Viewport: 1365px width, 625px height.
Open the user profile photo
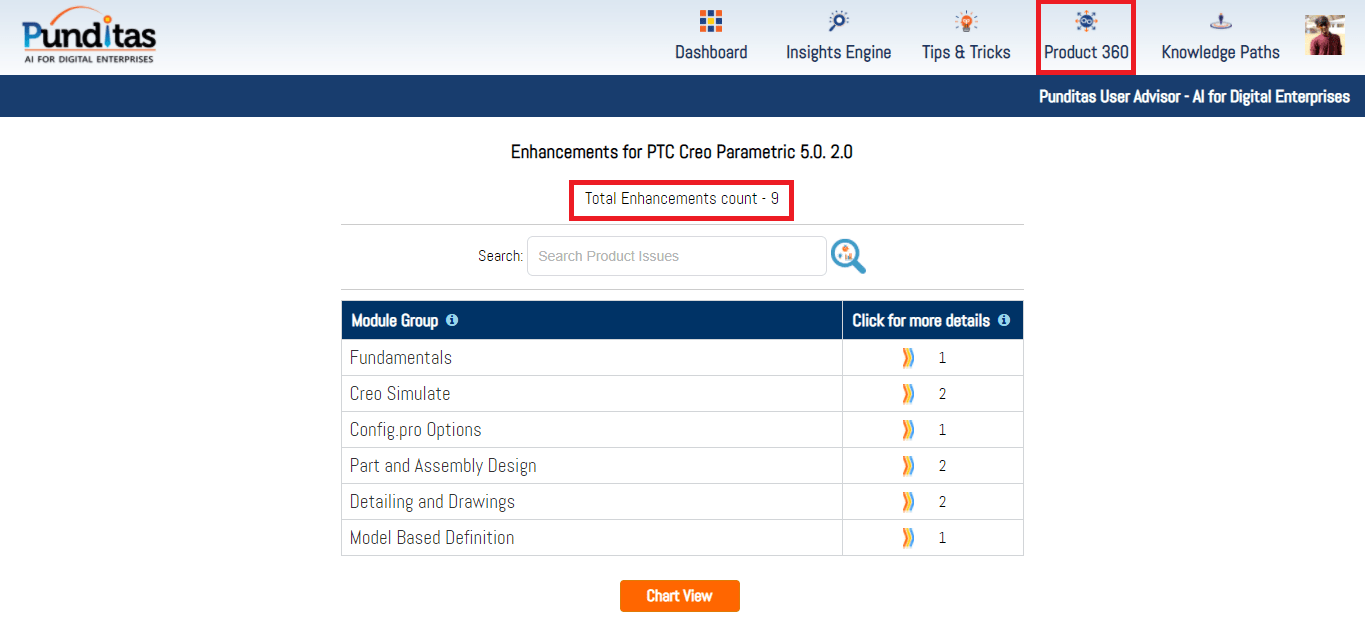pos(1324,35)
